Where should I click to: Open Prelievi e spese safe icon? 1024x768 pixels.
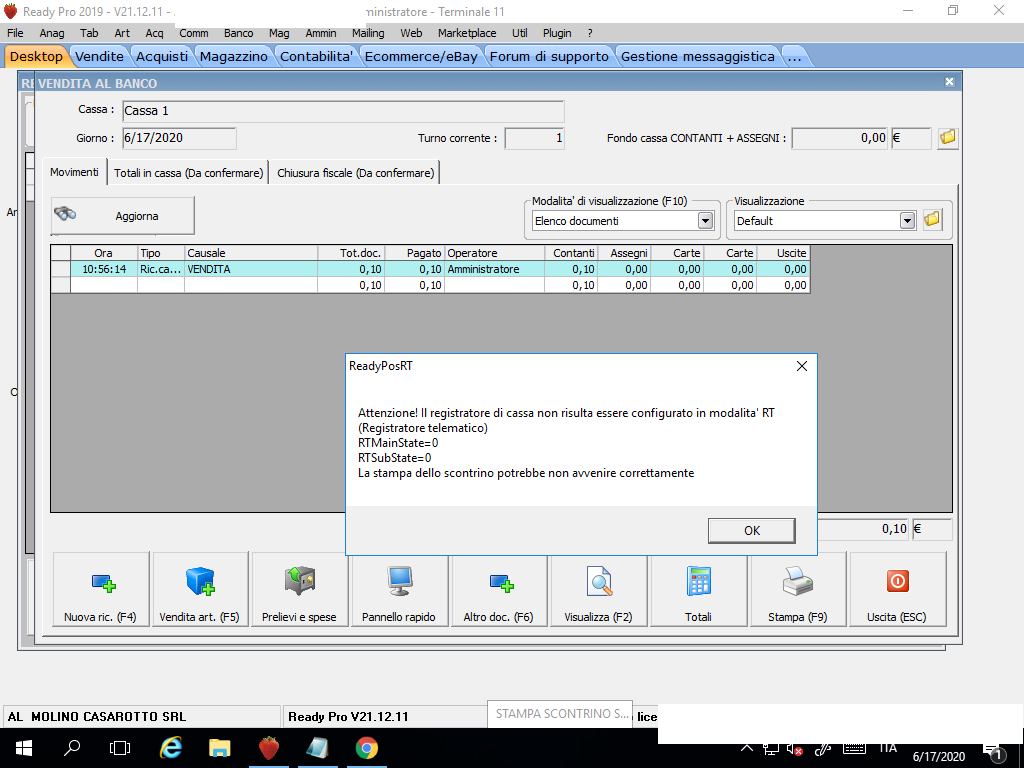tap(300, 581)
